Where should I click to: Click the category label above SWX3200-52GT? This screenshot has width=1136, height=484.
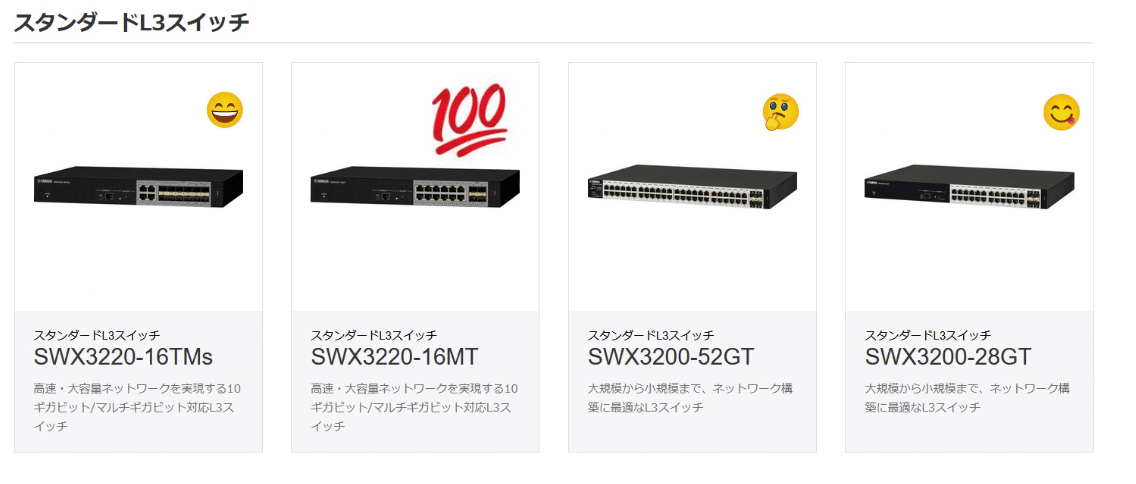pos(651,335)
